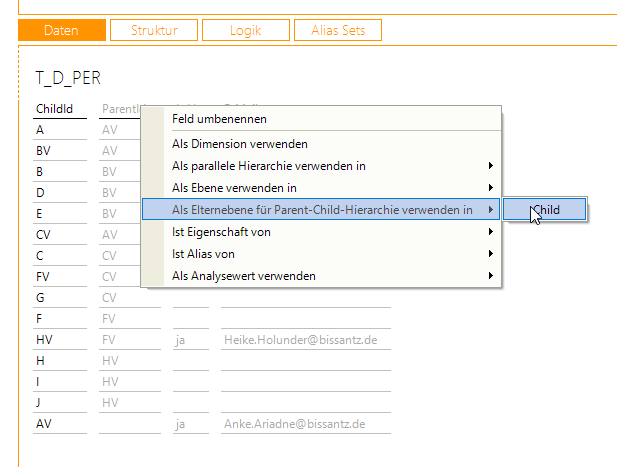This screenshot has height=467, width=617.
Task: Click the ChildId column header
Action: pos(53,108)
